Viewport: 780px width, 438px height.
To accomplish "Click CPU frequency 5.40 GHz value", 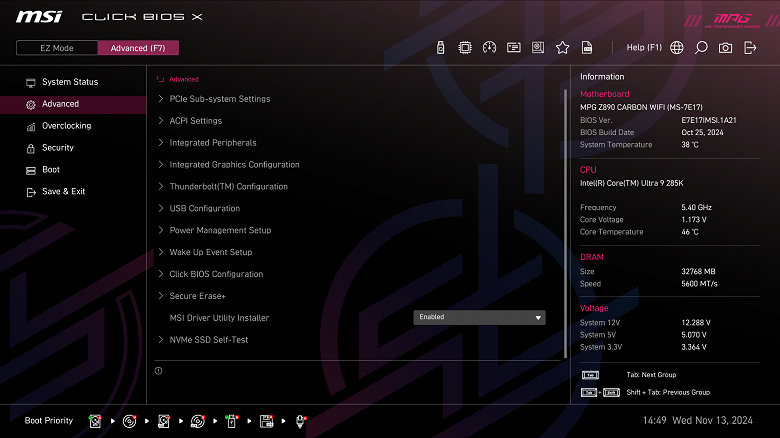I will (696, 208).
